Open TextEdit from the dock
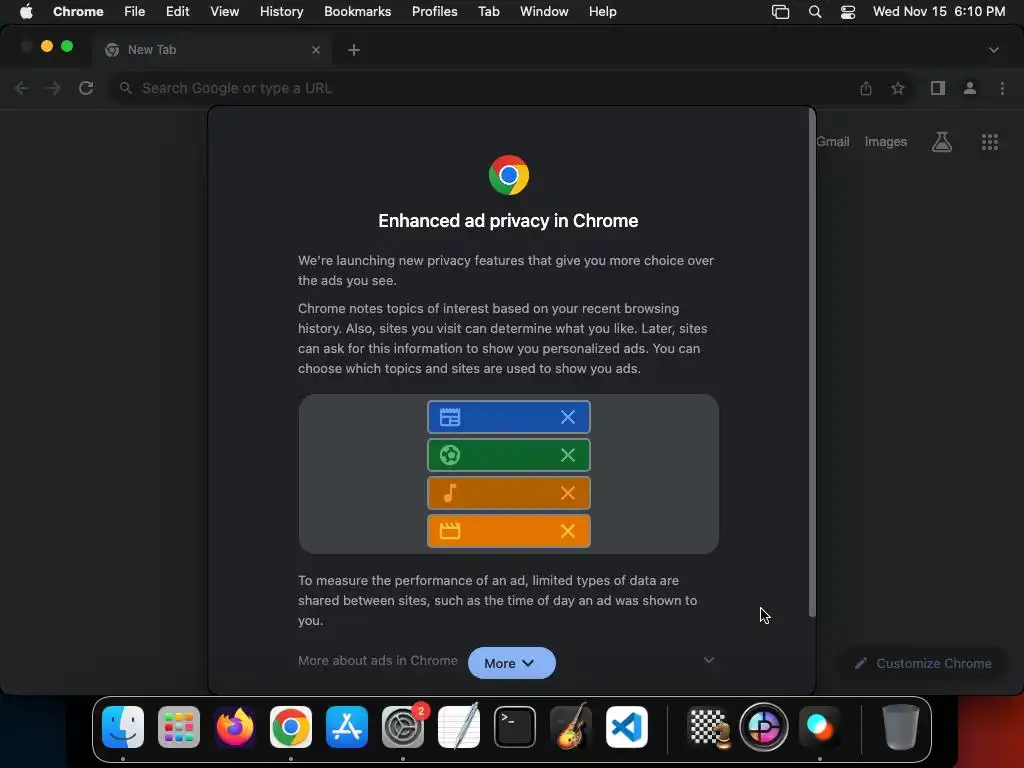The height and width of the screenshot is (768, 1024). tap(458, 727)
